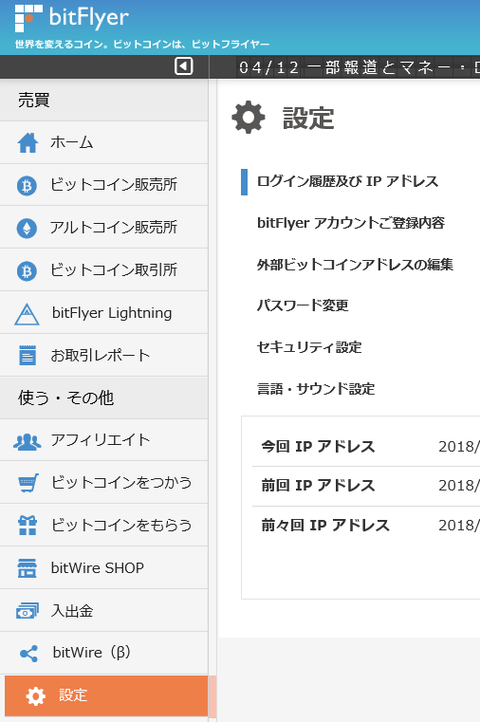Click the 売買 section header
Viewport: 480px width, 722px height.
(x=104, y=100)
